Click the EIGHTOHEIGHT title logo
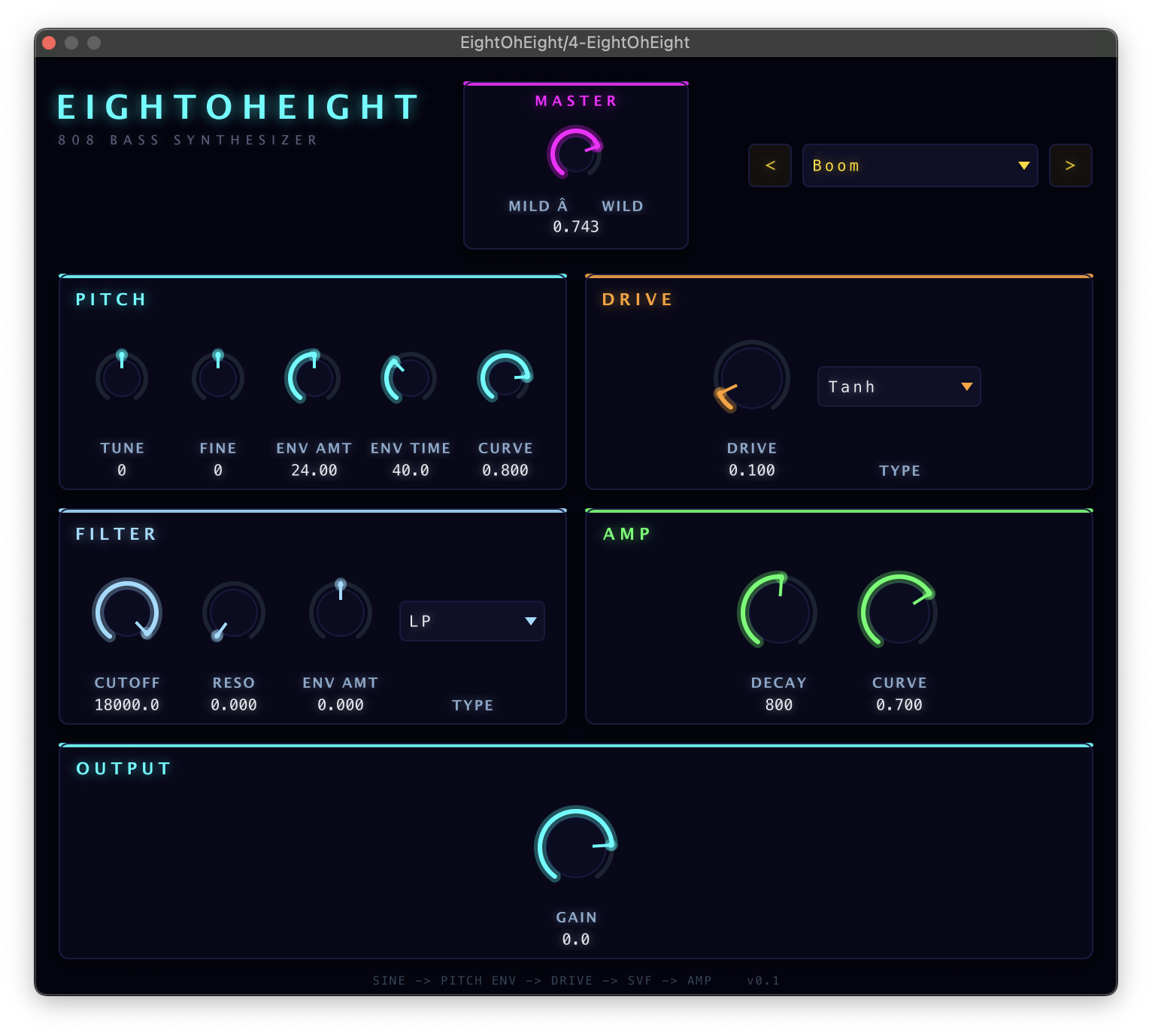1152x1036 pixels. point(238,107)
